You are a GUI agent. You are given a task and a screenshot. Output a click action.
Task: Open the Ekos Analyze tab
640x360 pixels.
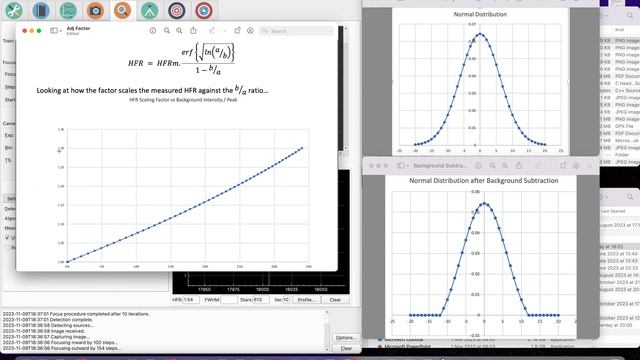click(68, 11)
